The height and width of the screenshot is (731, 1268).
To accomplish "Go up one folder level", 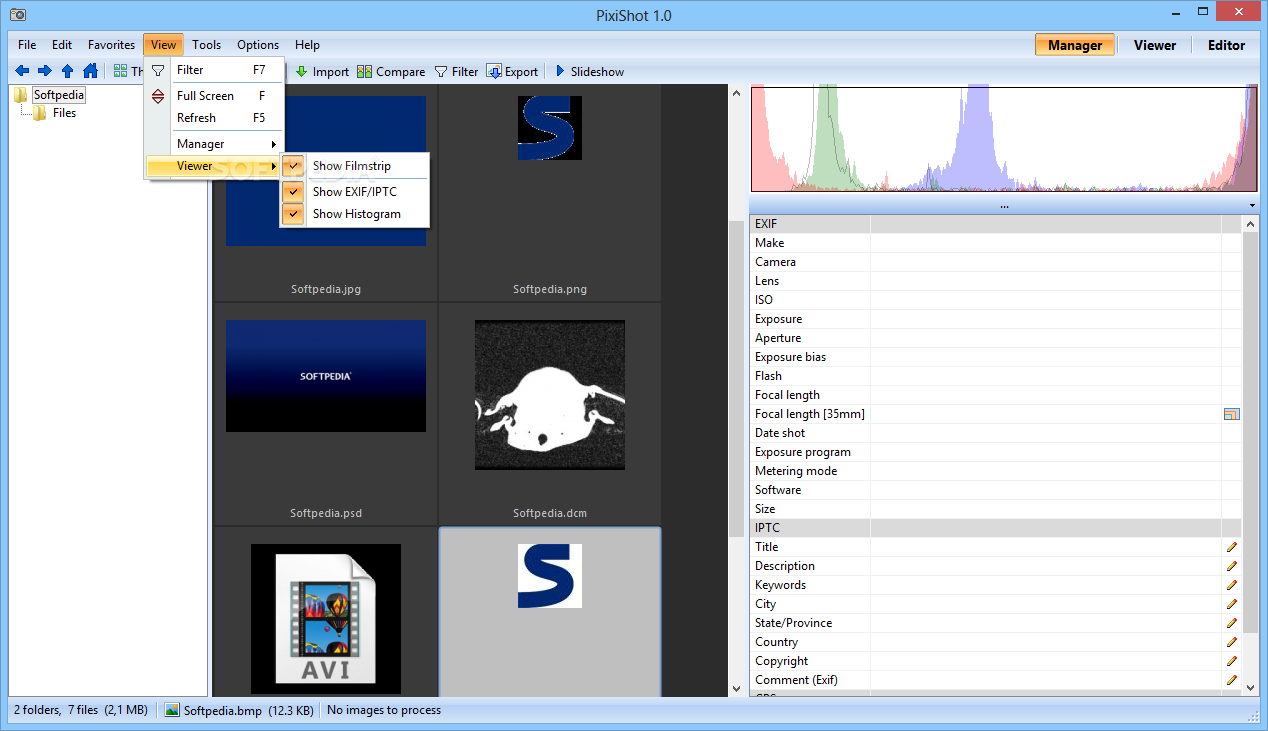I will tap(67, 71).
